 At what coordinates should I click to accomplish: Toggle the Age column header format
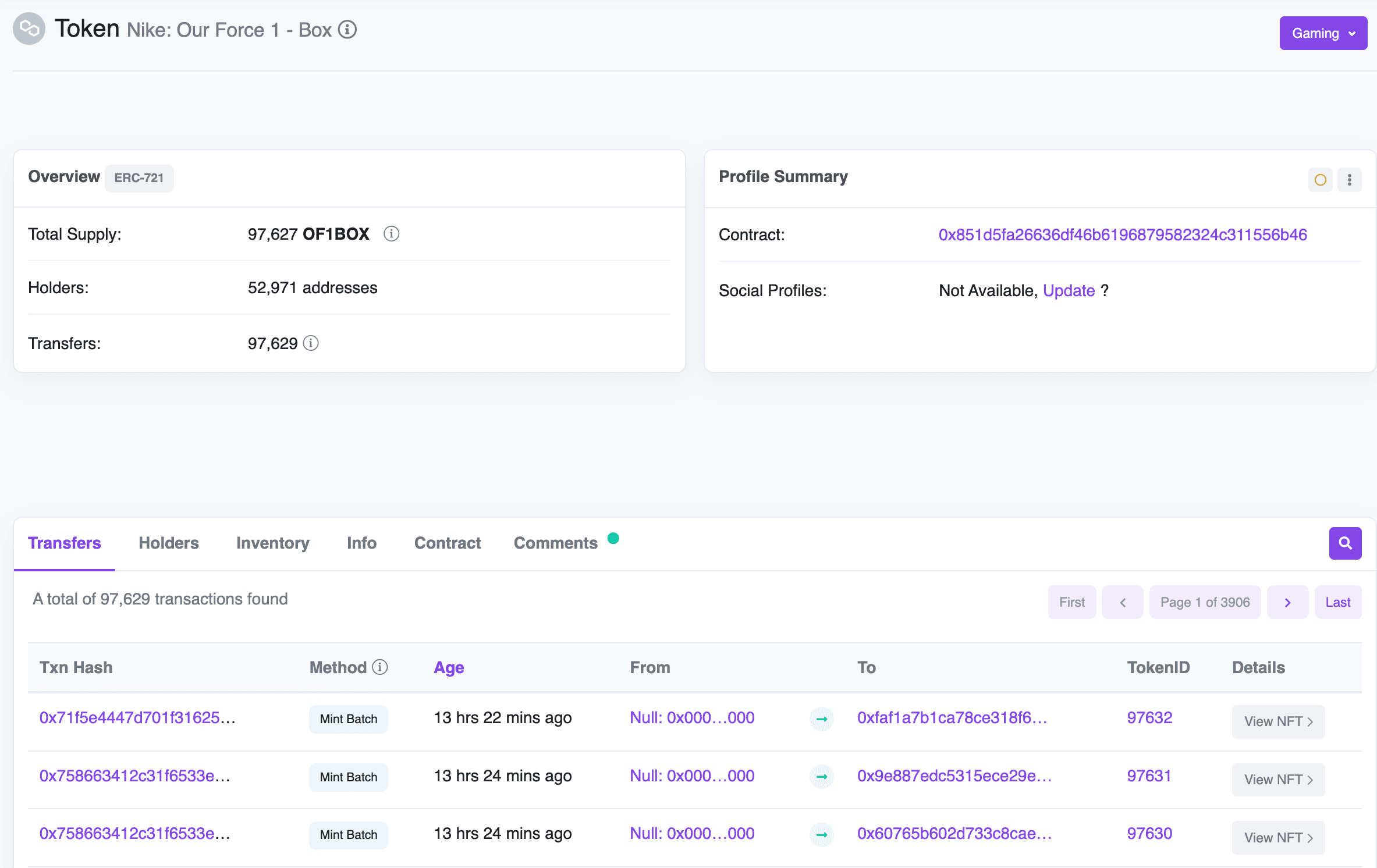tap(449, 667)
